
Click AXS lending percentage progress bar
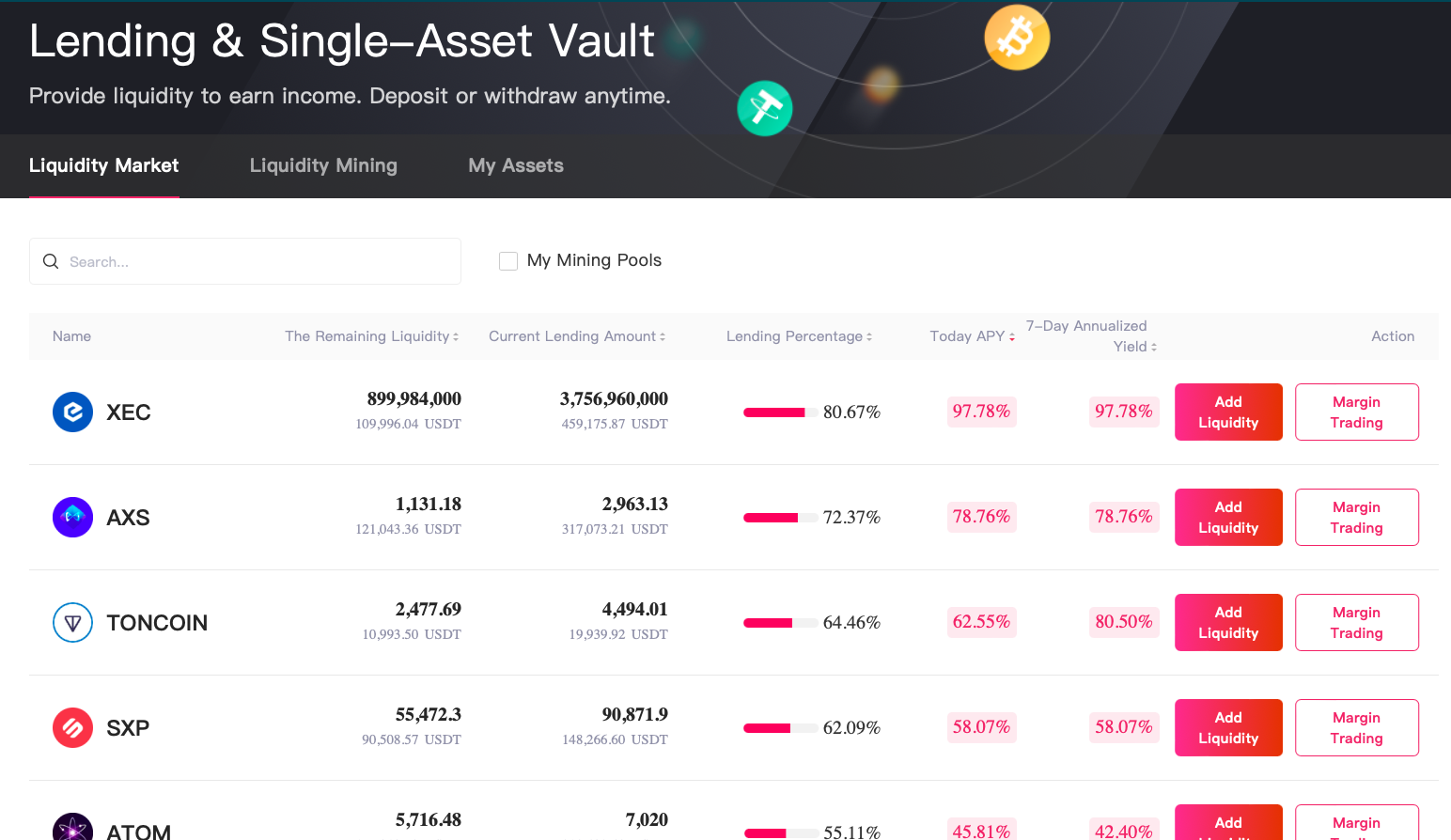[780, 518]
